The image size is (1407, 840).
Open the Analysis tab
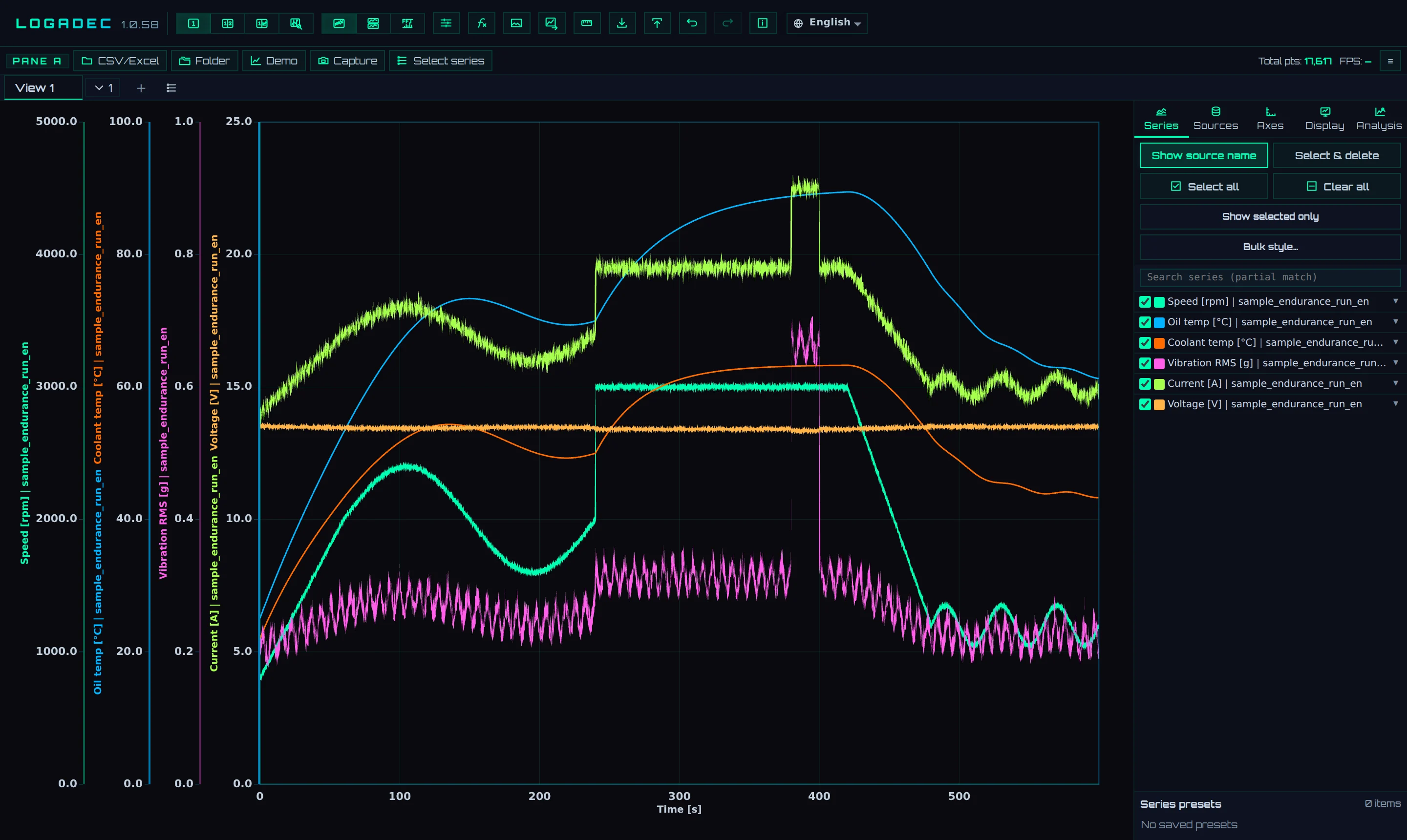(x=1379, y=119)
